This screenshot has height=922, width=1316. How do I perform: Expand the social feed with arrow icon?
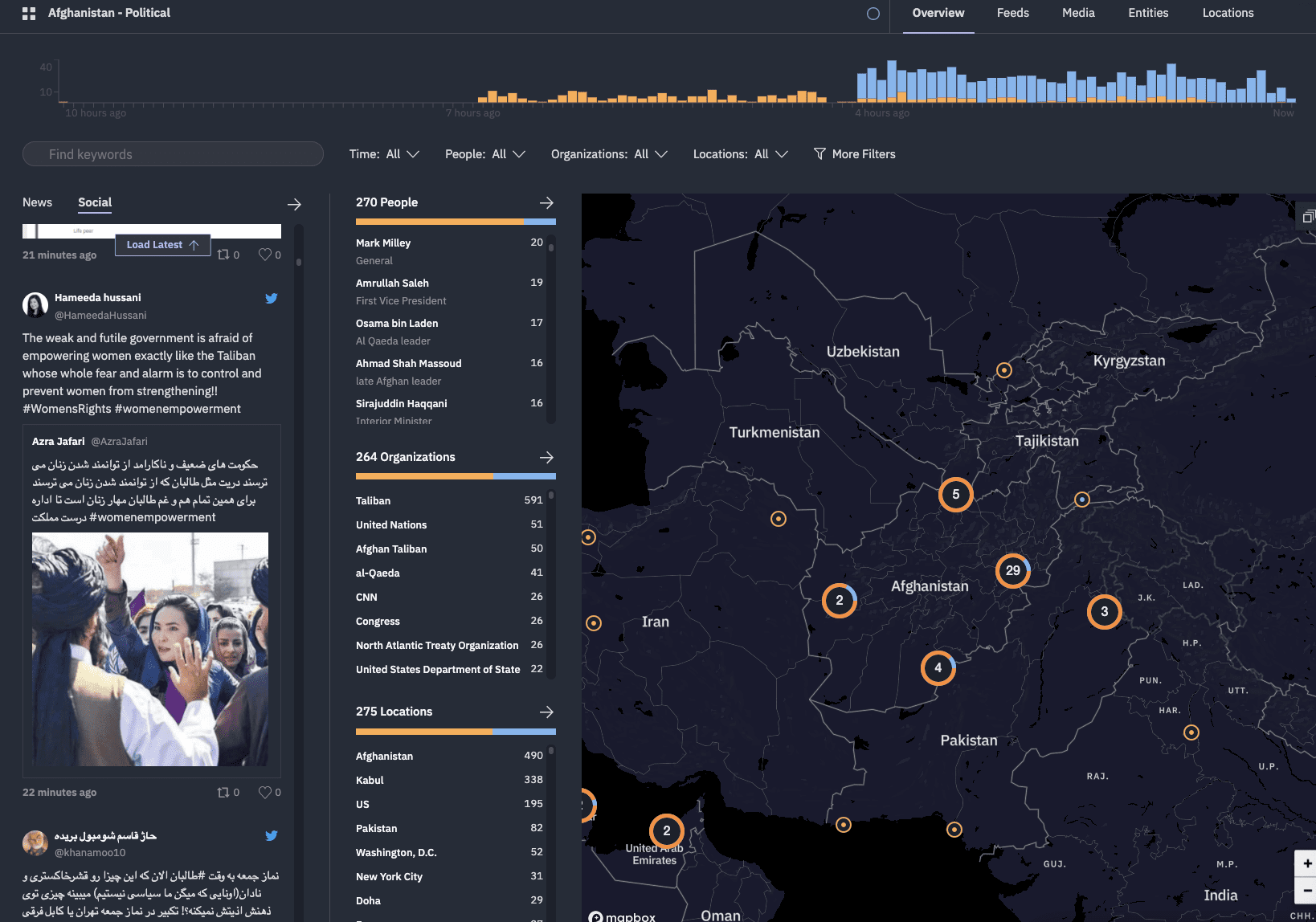294,205
